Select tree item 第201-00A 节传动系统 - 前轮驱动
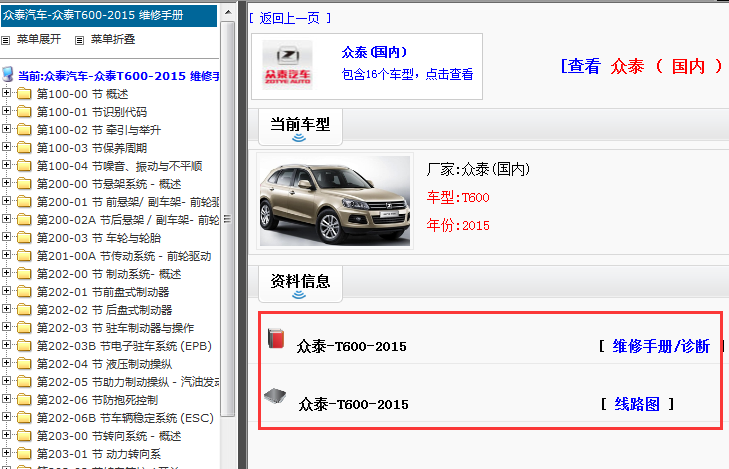729x469 pixels. click(124, 256)
